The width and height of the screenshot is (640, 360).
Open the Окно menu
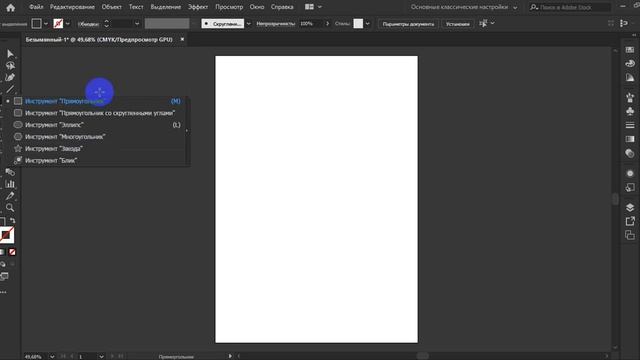[257, 7]
